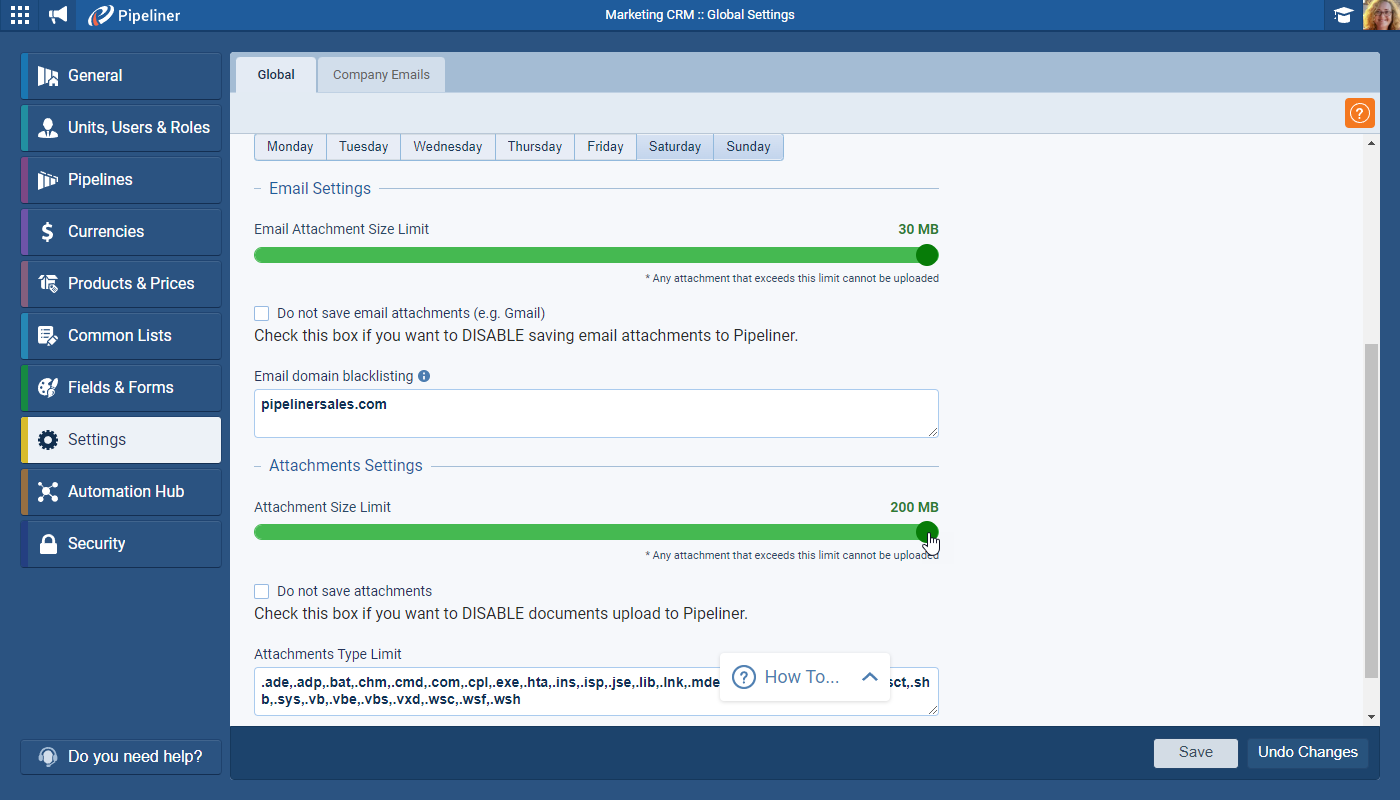Switch to the Company Emails tab

[x=381, y=75]
